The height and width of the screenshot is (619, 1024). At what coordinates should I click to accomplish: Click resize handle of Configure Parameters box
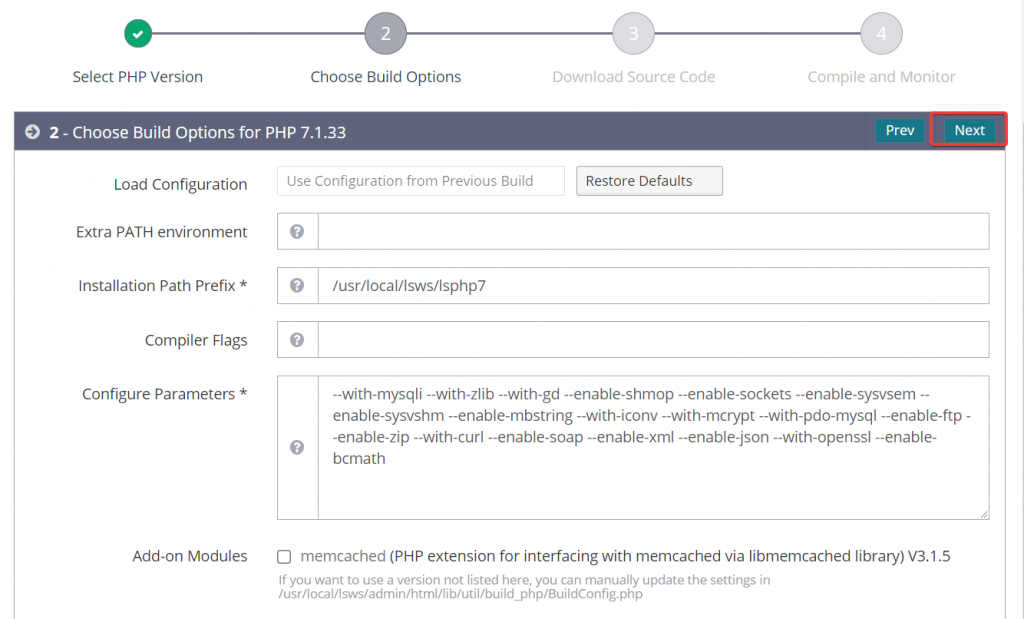984,515
